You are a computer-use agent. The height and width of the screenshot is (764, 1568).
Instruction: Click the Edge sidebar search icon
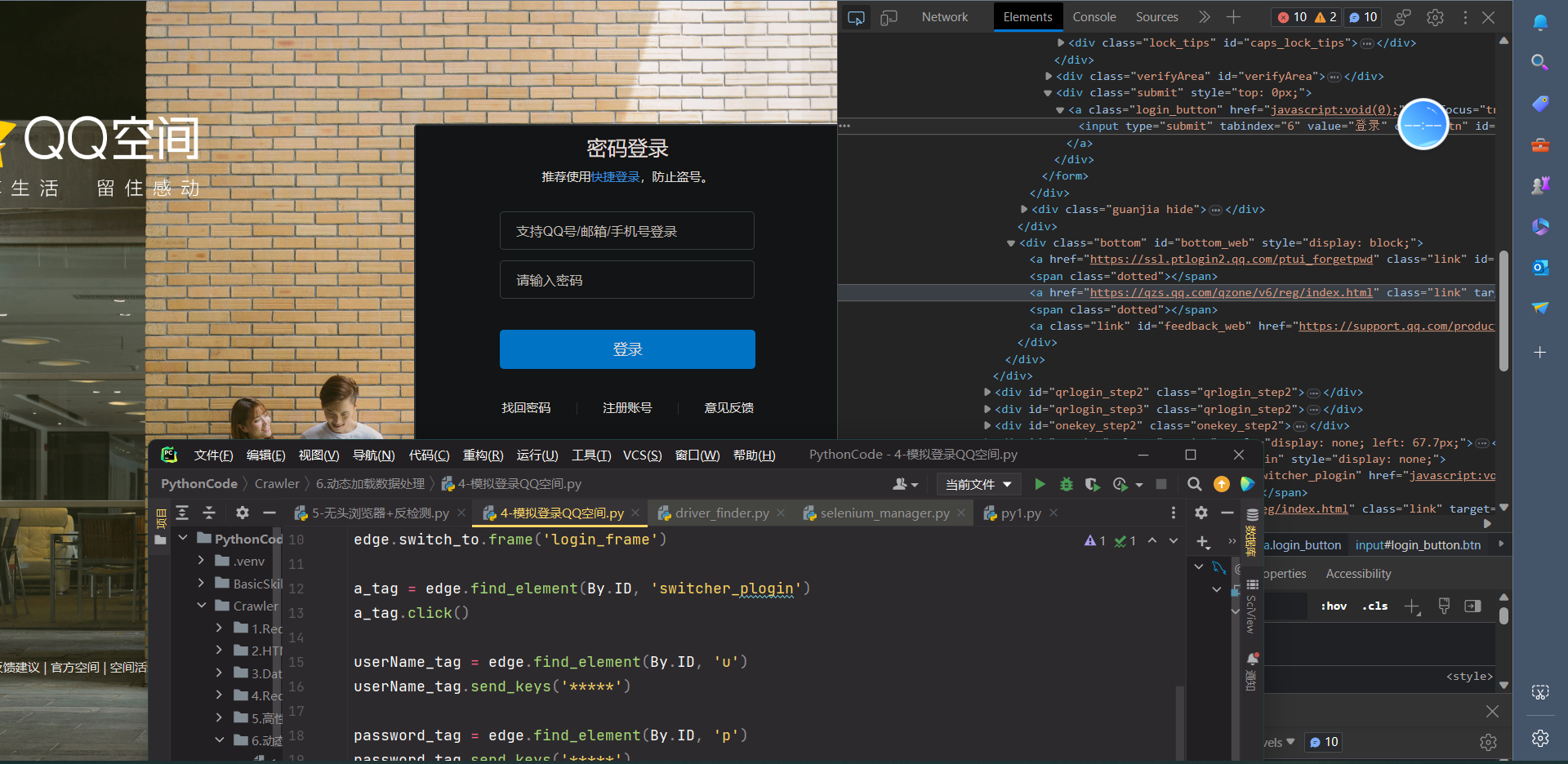pyautogui.click(x=1540, y=62)
